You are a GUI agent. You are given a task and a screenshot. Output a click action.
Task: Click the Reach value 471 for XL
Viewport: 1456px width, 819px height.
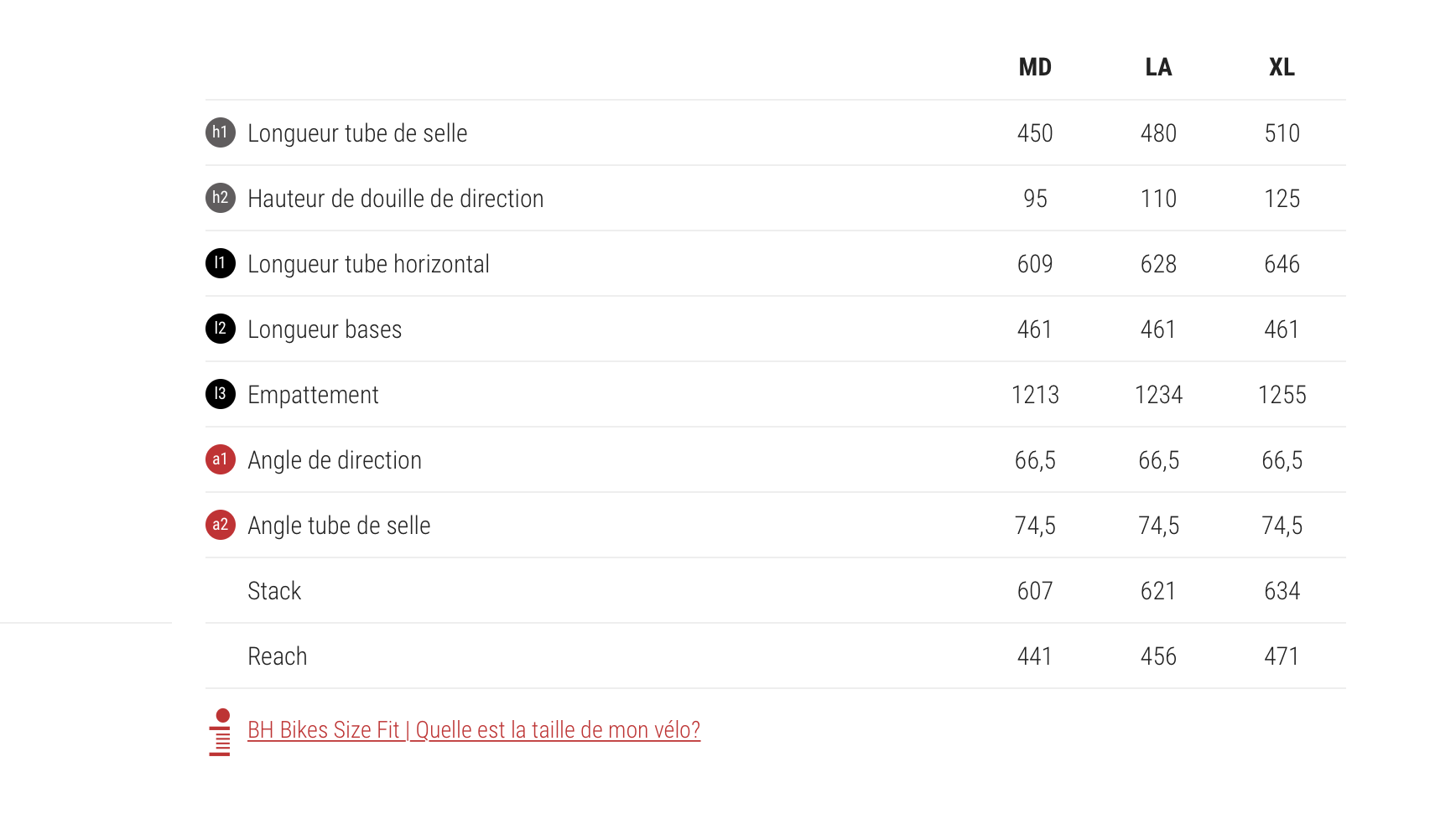[1282, 656]
